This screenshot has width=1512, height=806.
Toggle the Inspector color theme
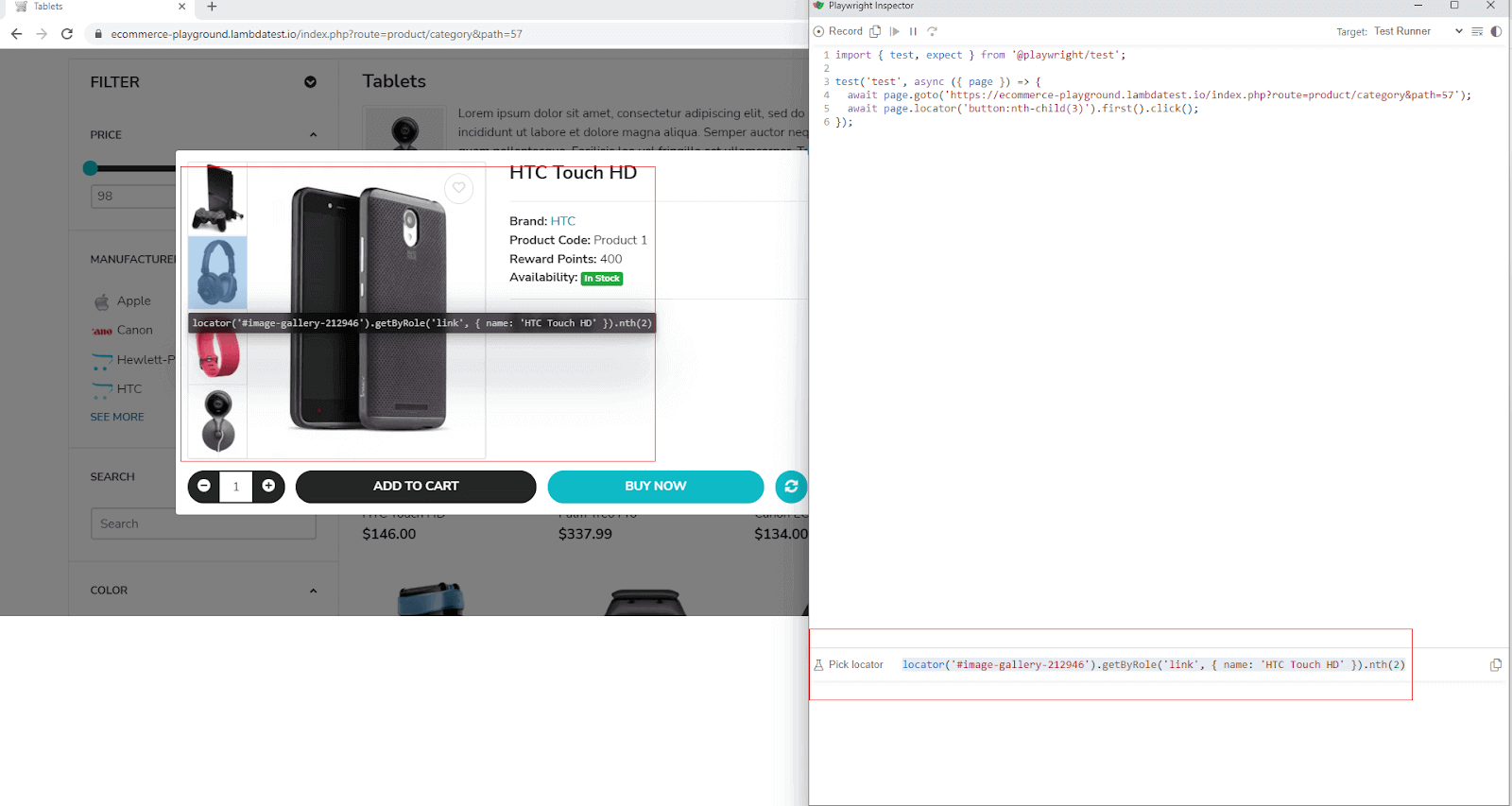coord(1496,31)
